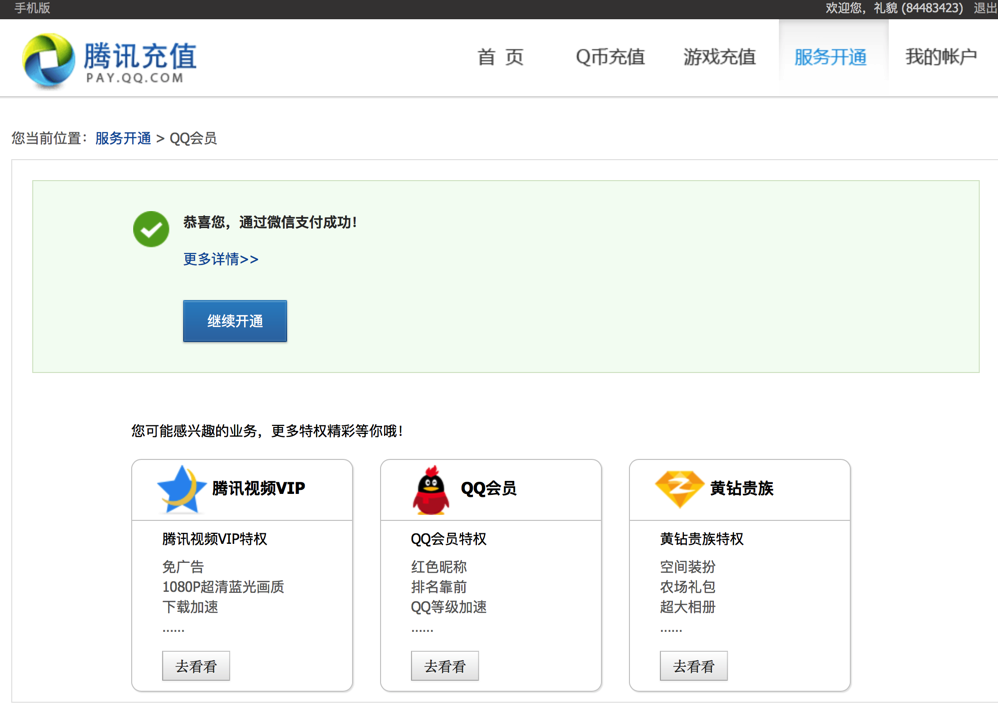This screenshot has width=998, height=705.
Task: Click the yellow diamond icon
Action: (x=679, y=489)
